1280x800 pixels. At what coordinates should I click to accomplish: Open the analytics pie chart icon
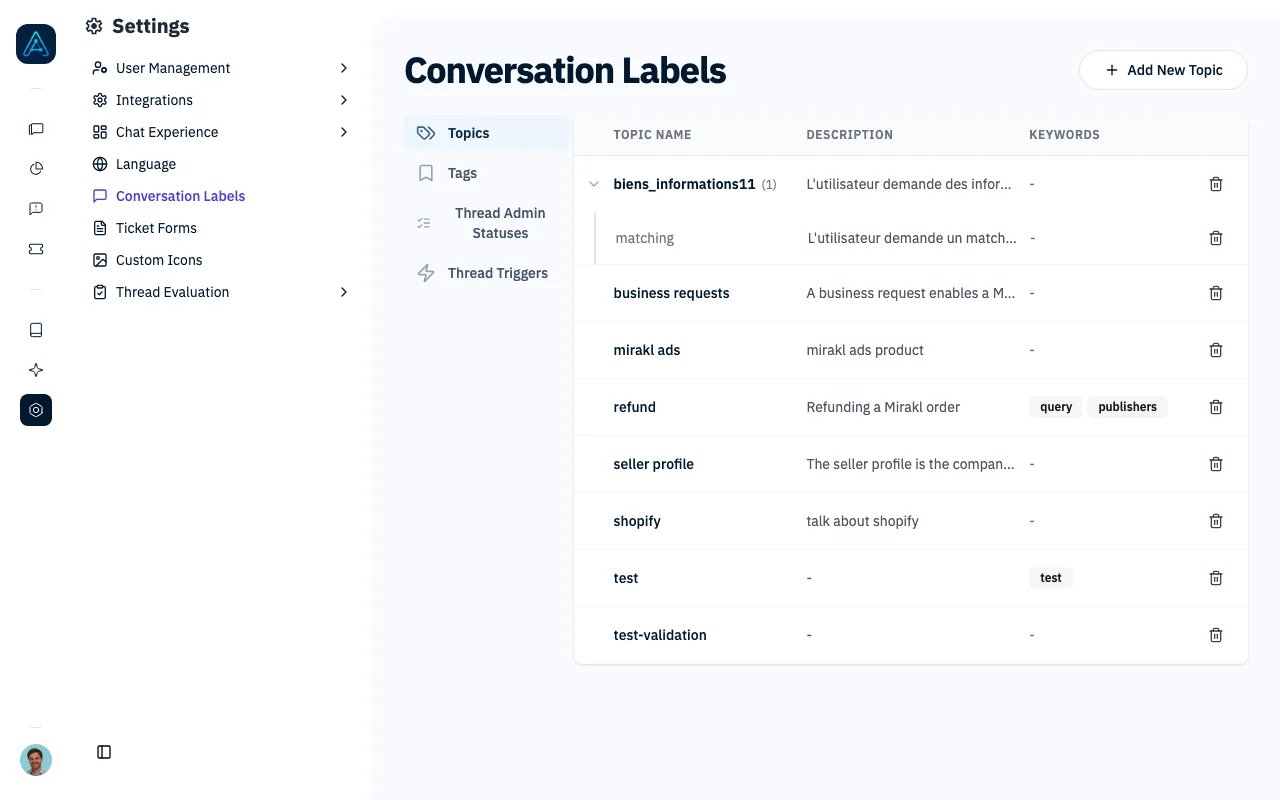coord(36,169)
